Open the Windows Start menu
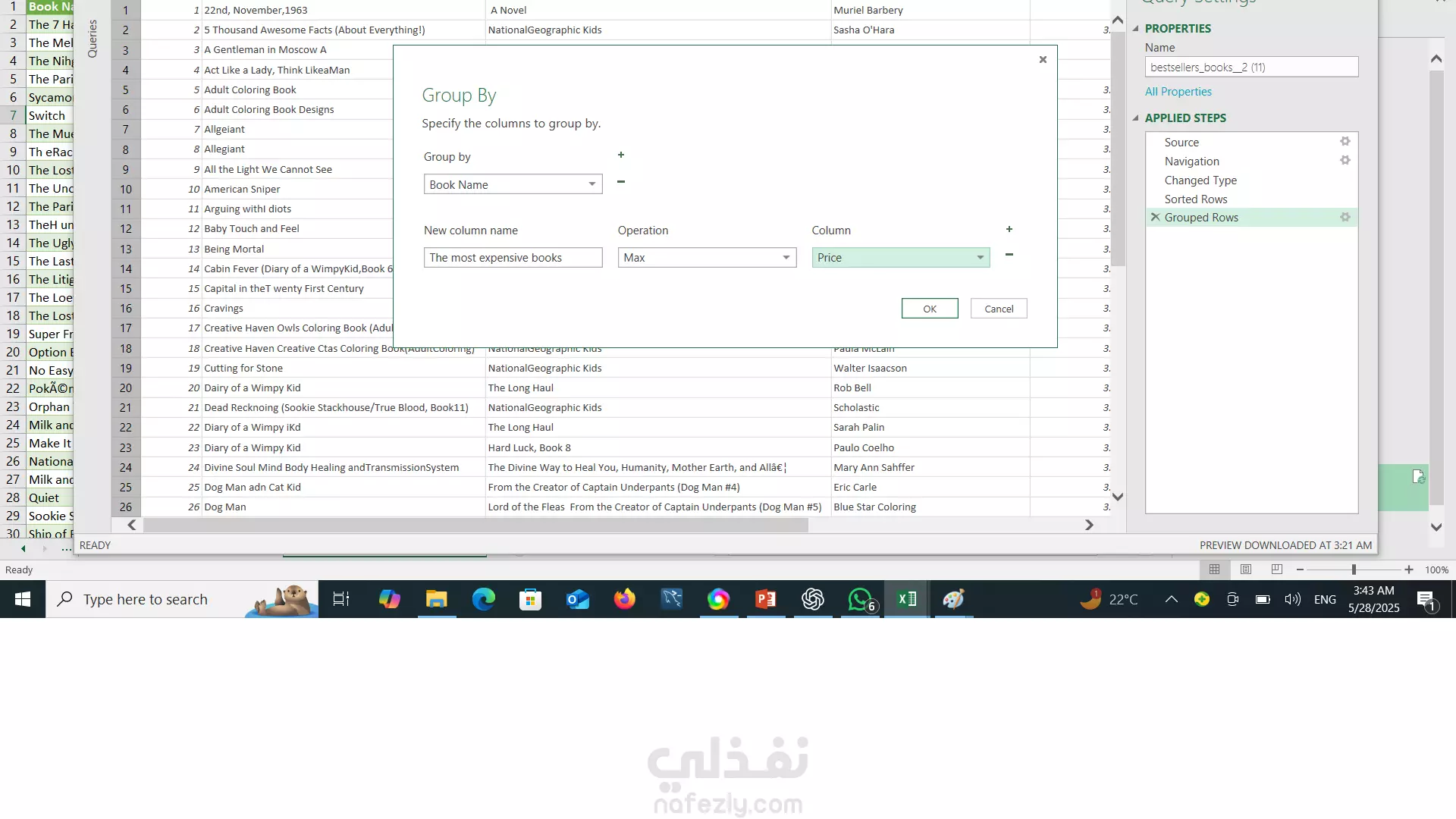Image resolution: width=1456 pixels, height=819 pixels. coord(23,599)
